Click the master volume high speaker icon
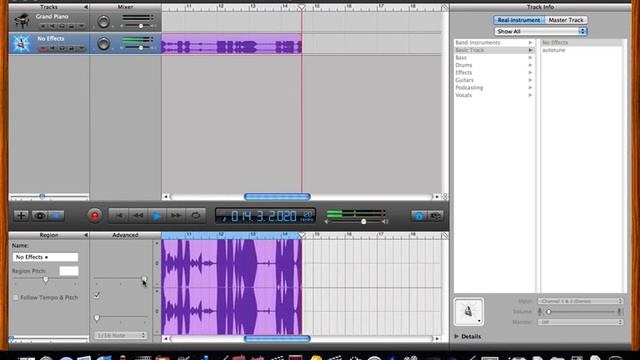Viewport: 640px width, 360px height. coord(385,222)
